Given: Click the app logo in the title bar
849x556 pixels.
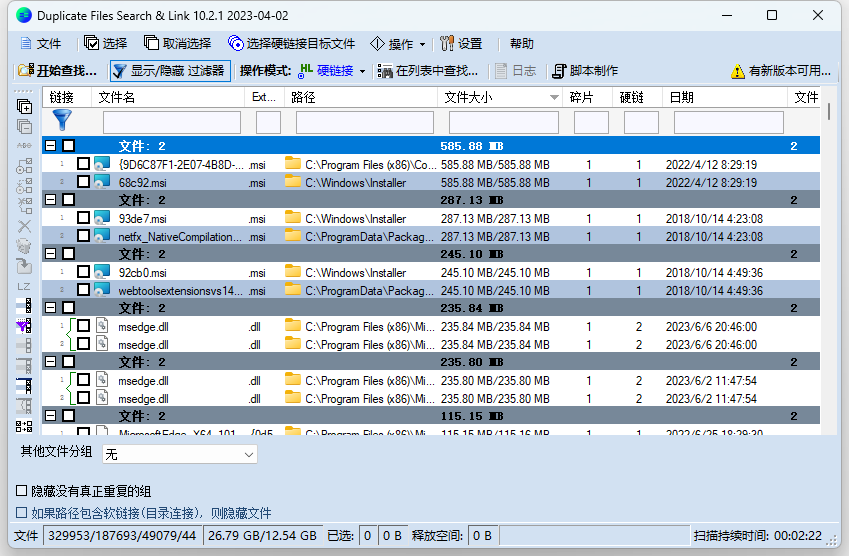Looking at the screenshot, I should (x=24, y=15).
